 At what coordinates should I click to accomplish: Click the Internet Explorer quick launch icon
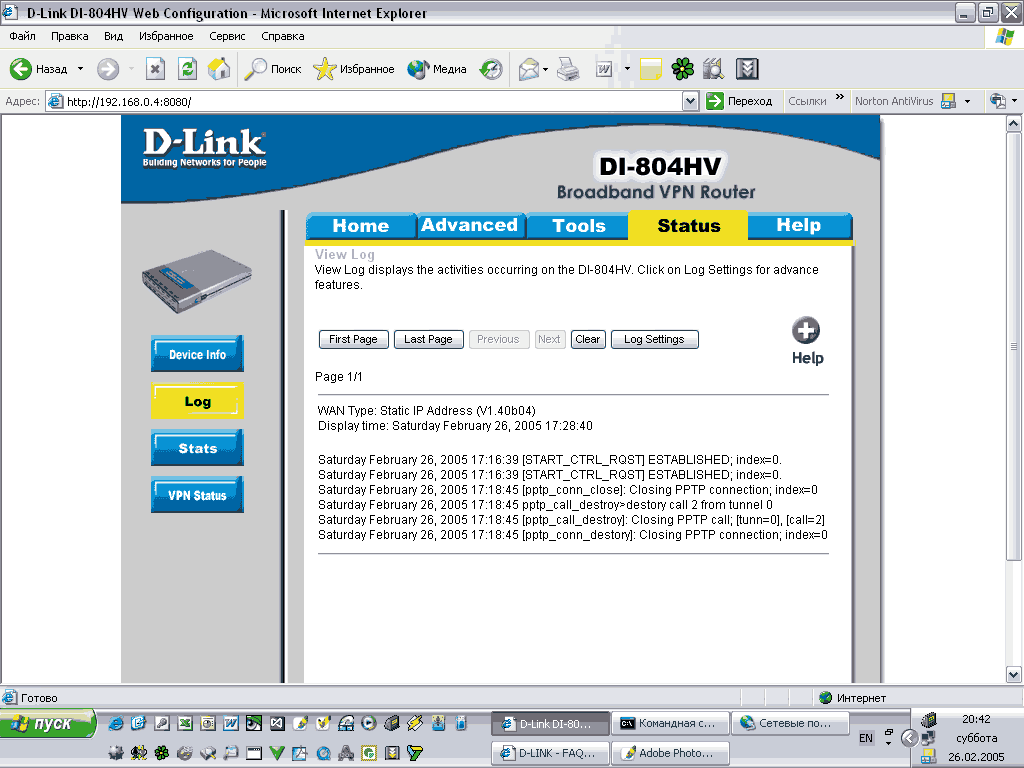pos(116,723)
